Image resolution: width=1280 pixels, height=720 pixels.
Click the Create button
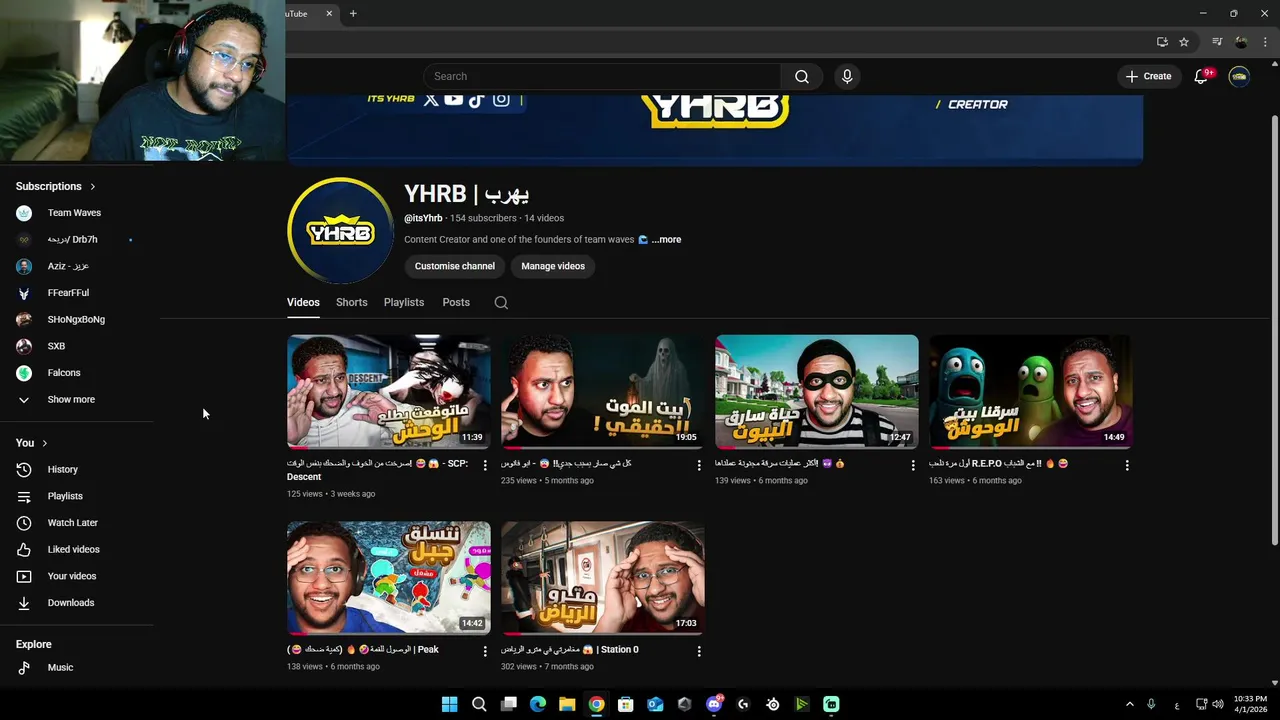click(1148, 76)
